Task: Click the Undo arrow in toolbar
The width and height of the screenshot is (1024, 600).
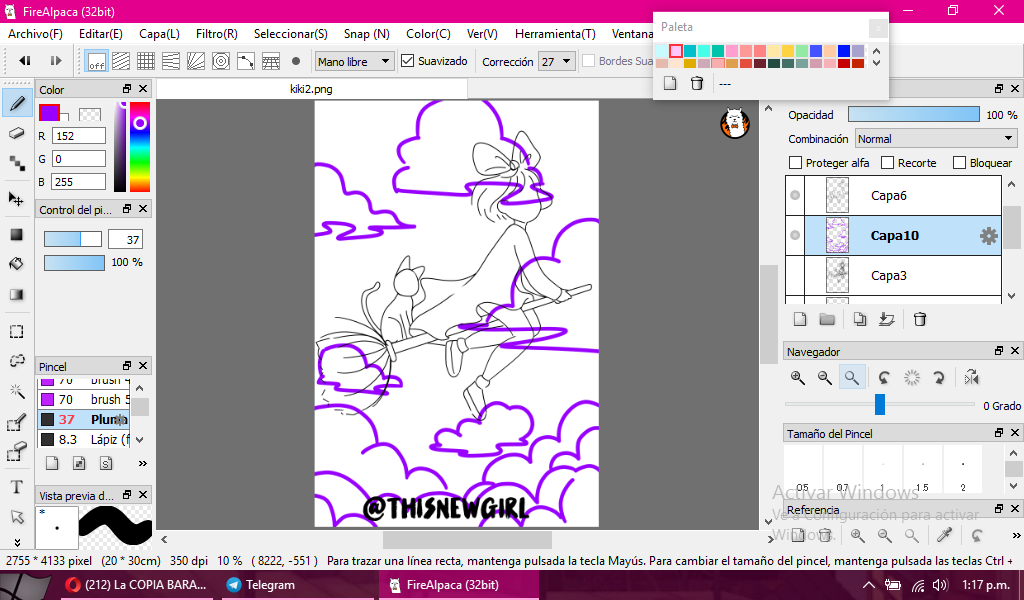Action: click(25, 61)
